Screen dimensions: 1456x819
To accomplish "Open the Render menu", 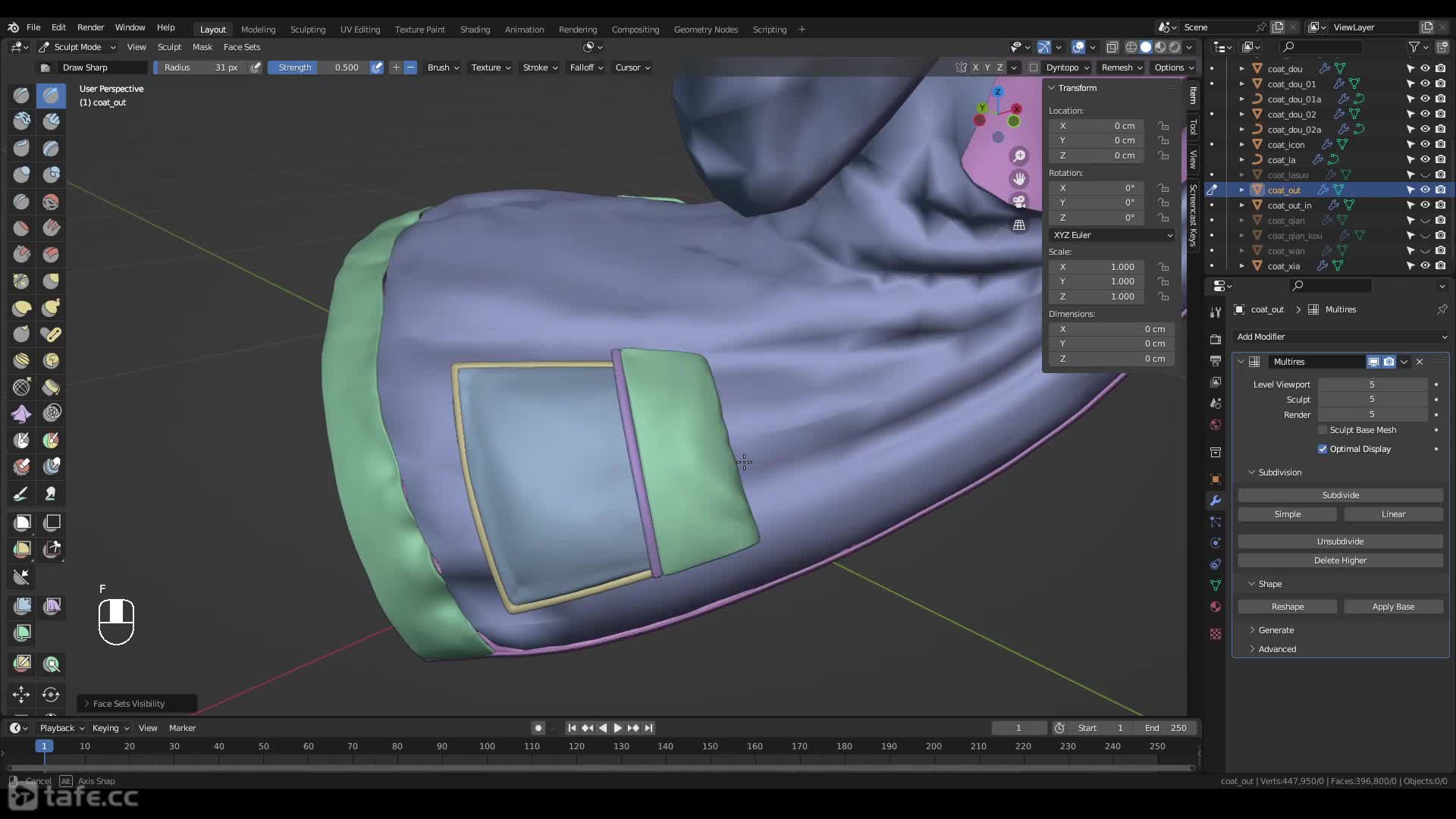I will click(90, 27).
